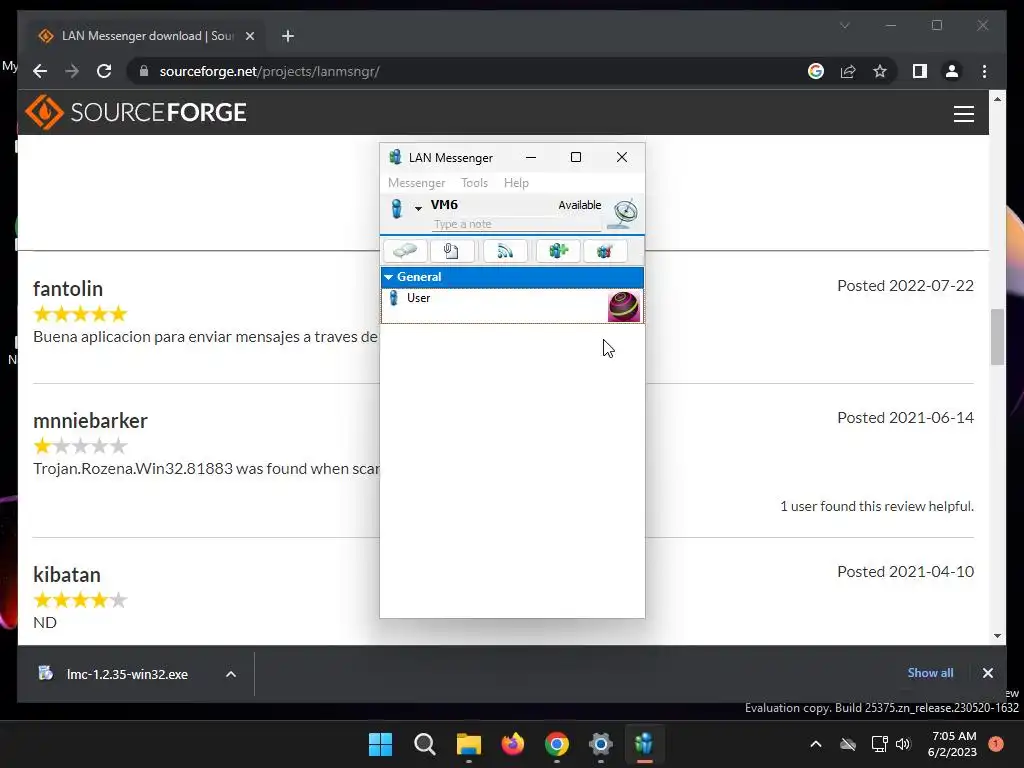
Task: Open Firefox from the taskbar
Action: pos(513,744)
